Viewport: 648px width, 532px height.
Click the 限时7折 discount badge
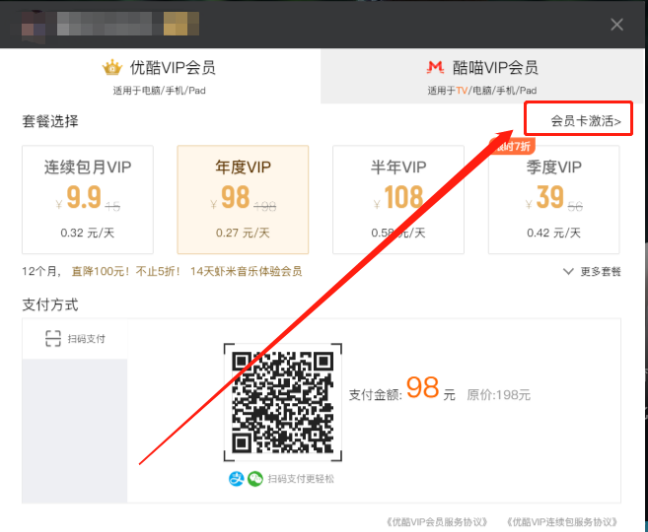tap(511, 147)
